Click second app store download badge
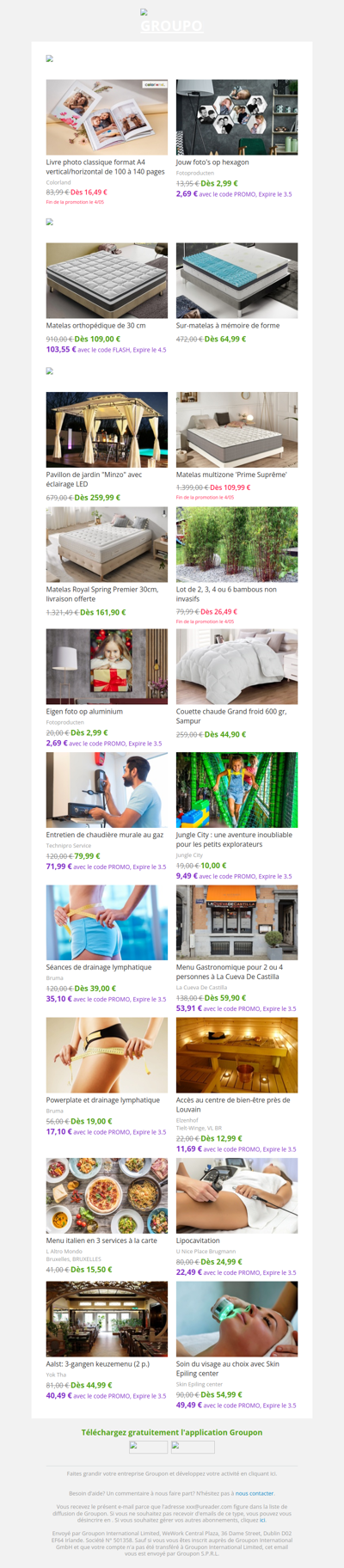This screenshot has width=344, height=1568. [x=193, y=1447]
